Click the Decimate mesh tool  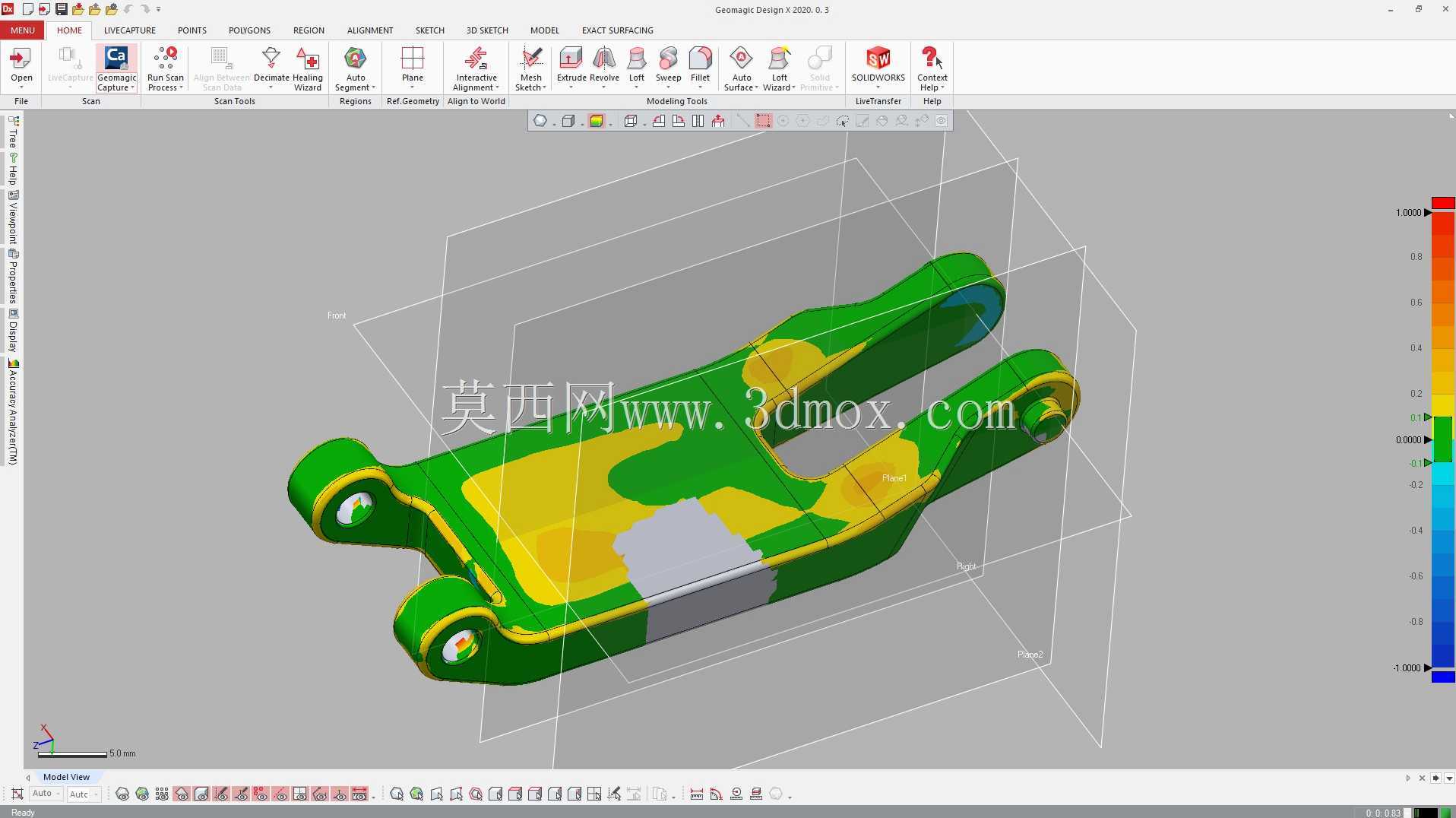point(271,68)
